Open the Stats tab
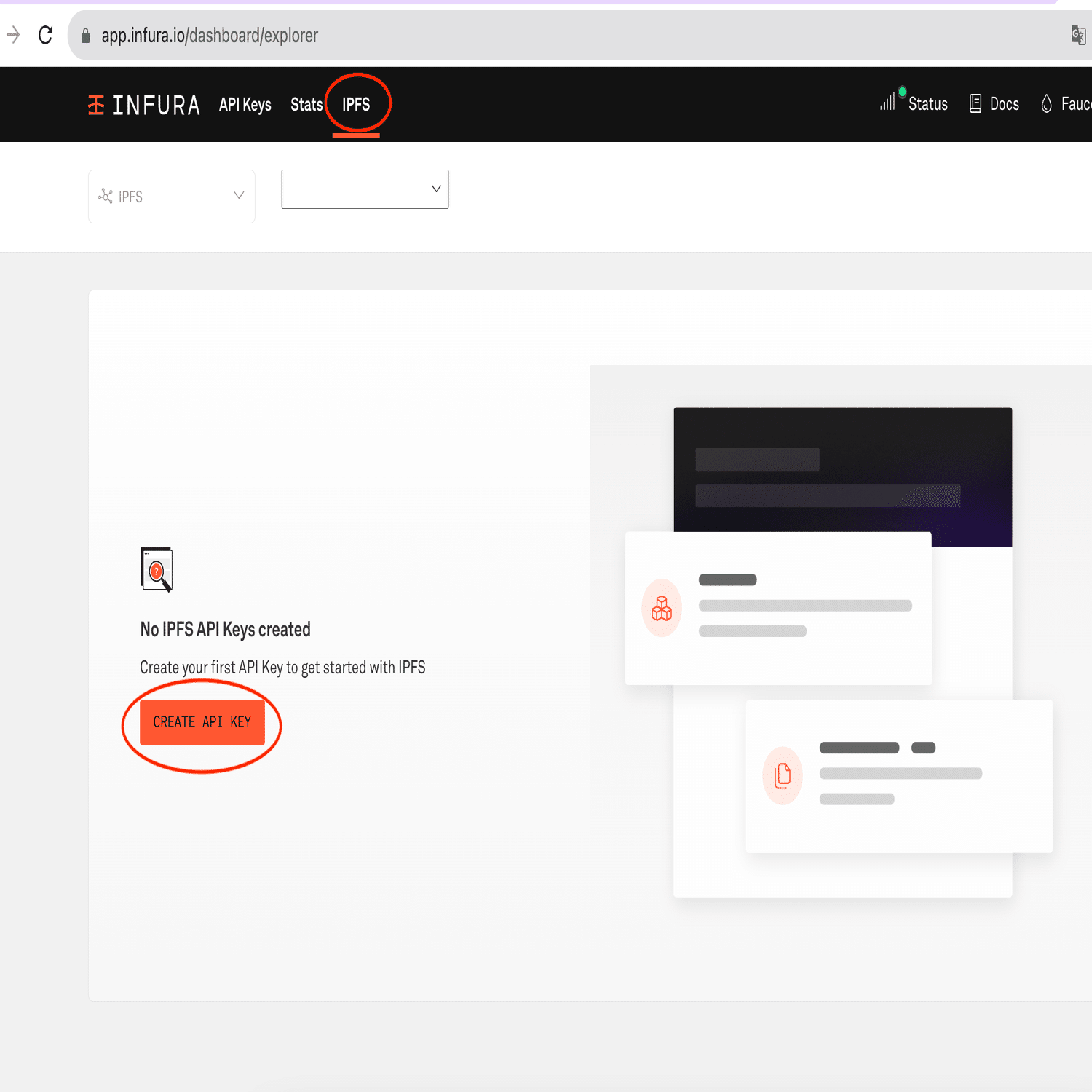This screenshot has width=1092, height=1092. (306, 105)
